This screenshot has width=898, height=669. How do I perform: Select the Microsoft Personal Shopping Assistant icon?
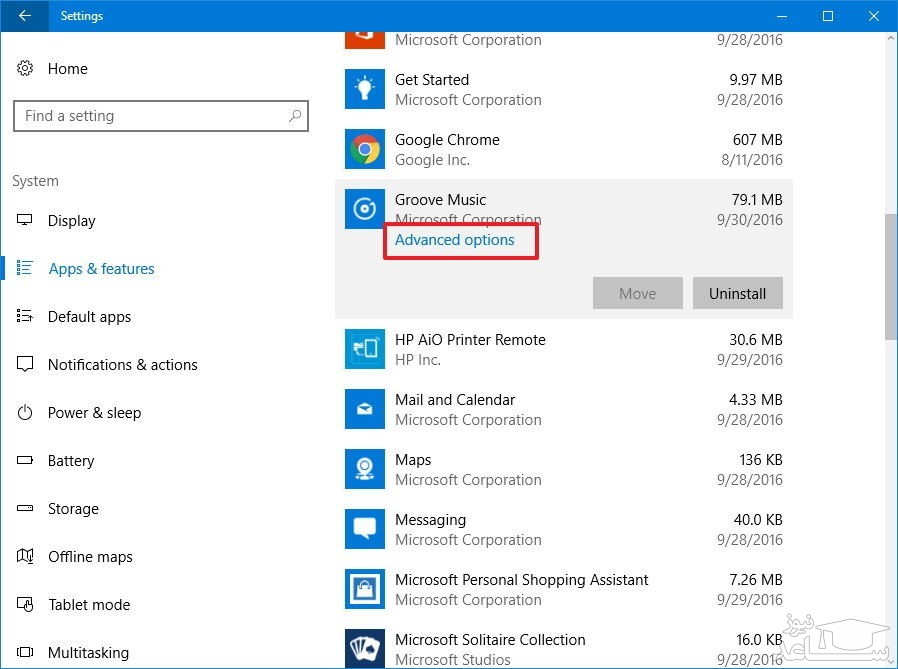pyautogui.click(x=364, y=589)
